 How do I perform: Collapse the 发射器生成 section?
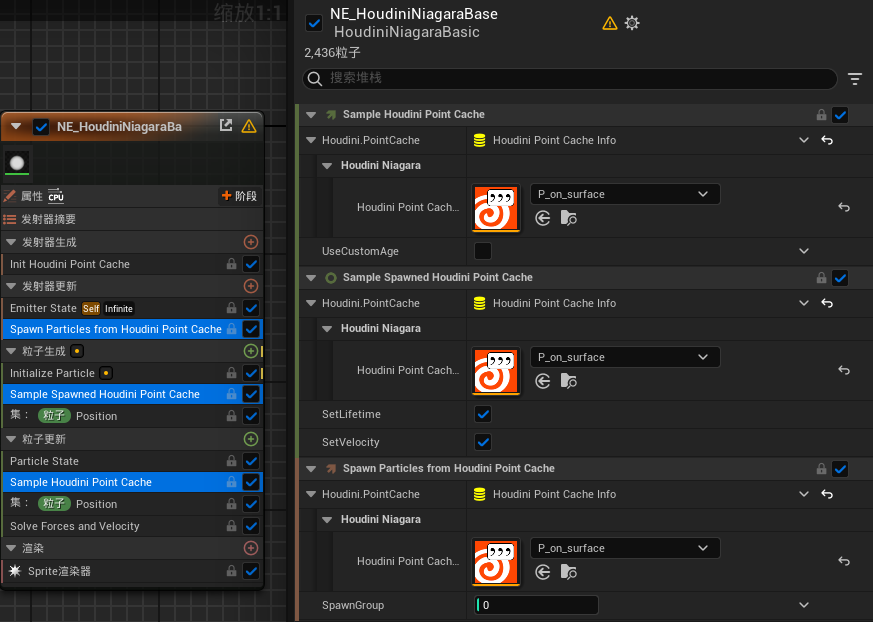pos(11,242)
